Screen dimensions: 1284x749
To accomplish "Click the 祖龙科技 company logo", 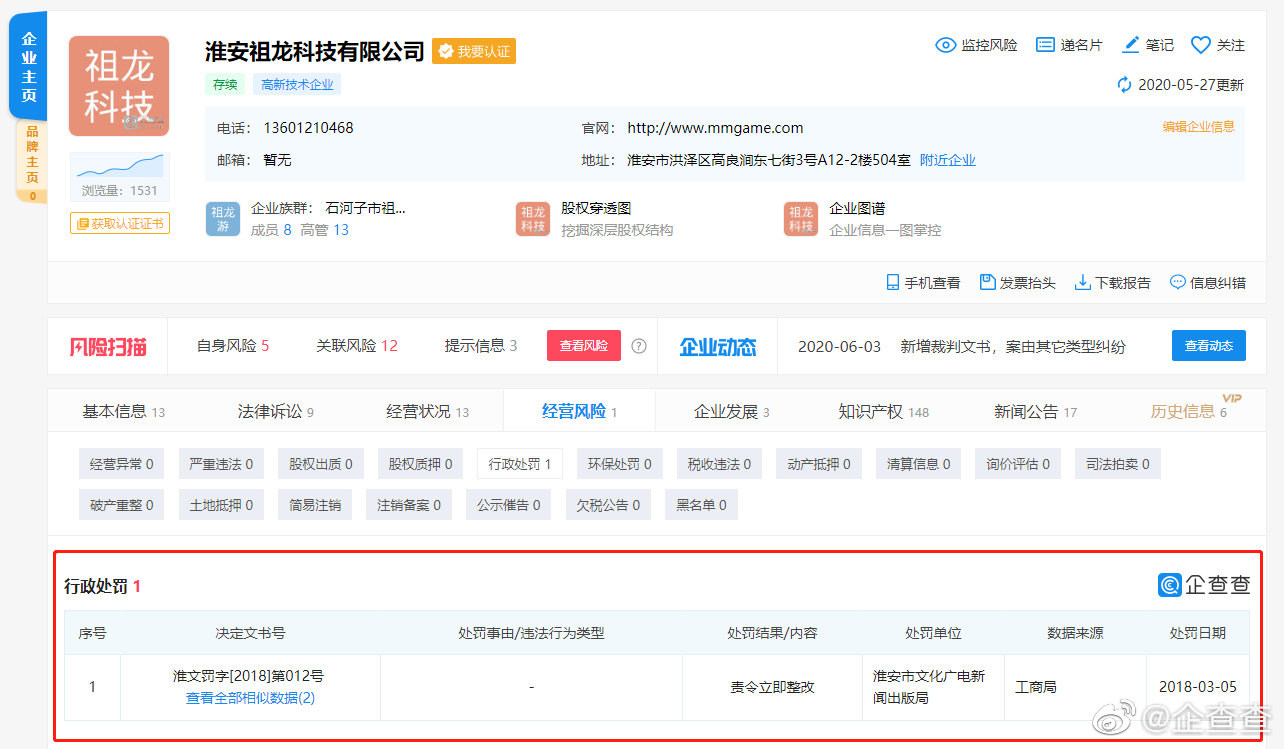I will (x=119, y=86).
